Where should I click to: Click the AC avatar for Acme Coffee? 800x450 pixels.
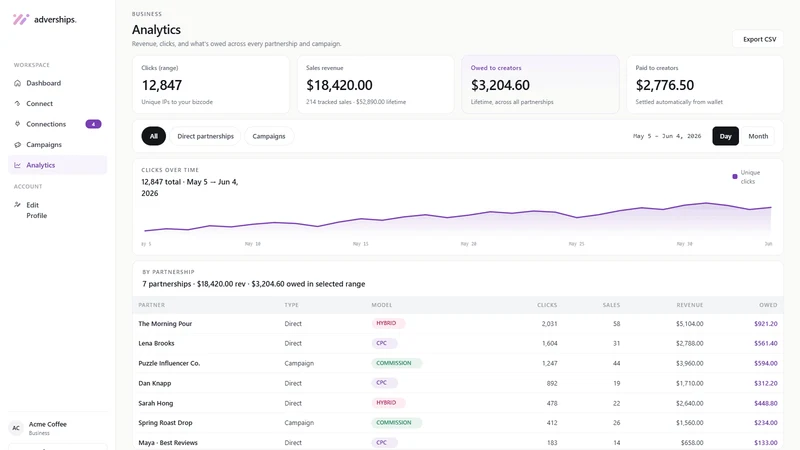point(16,428)
